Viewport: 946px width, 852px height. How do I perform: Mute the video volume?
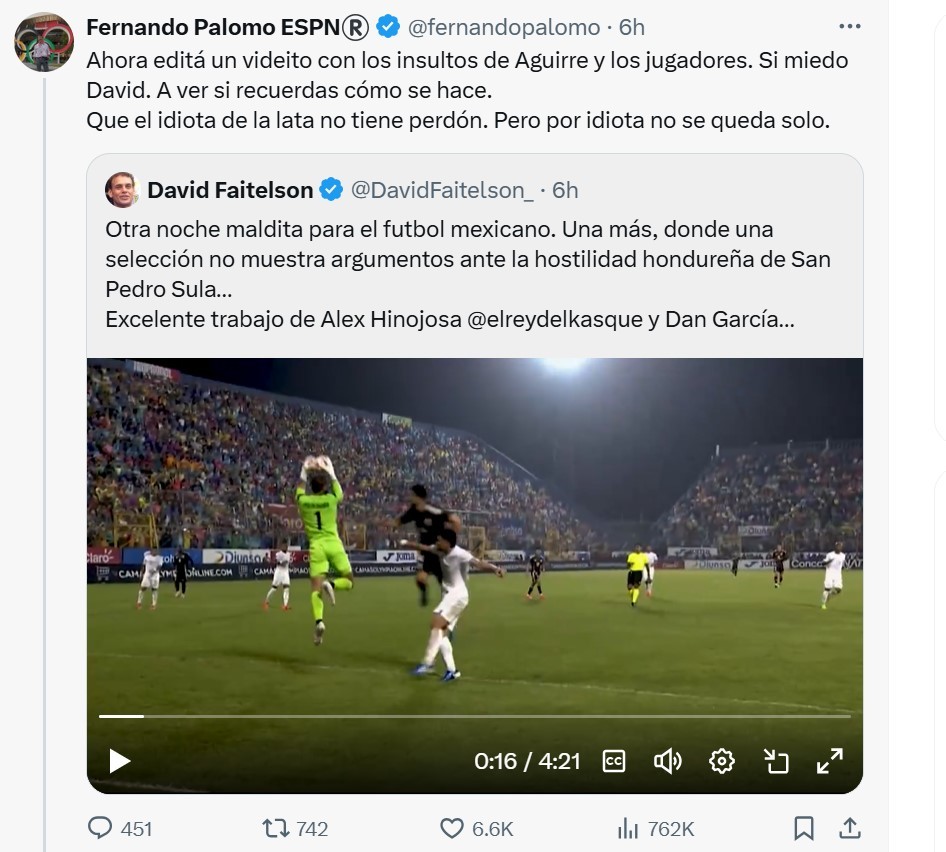[668, 760]
